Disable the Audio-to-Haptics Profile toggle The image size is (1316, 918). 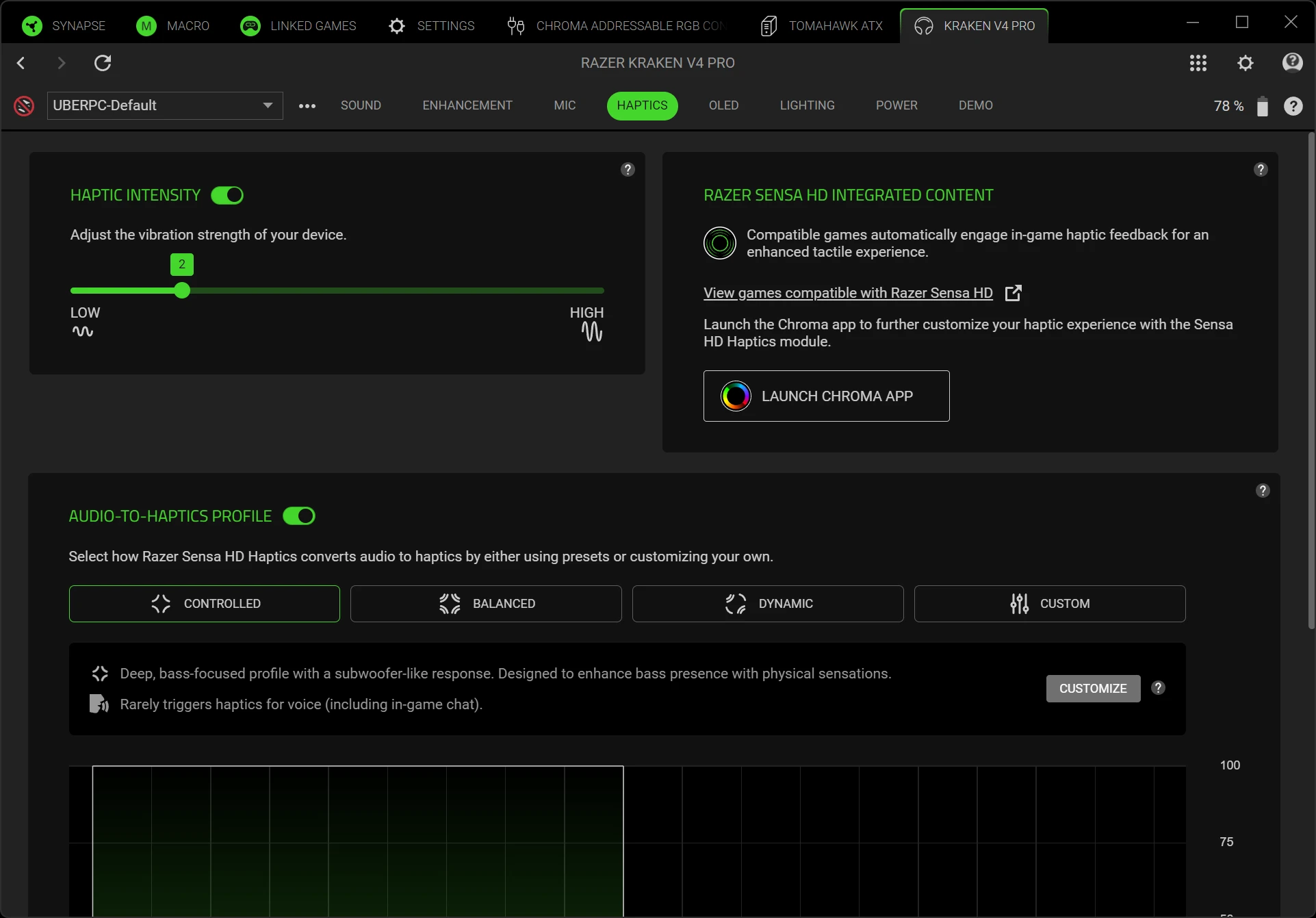point(299,516)
